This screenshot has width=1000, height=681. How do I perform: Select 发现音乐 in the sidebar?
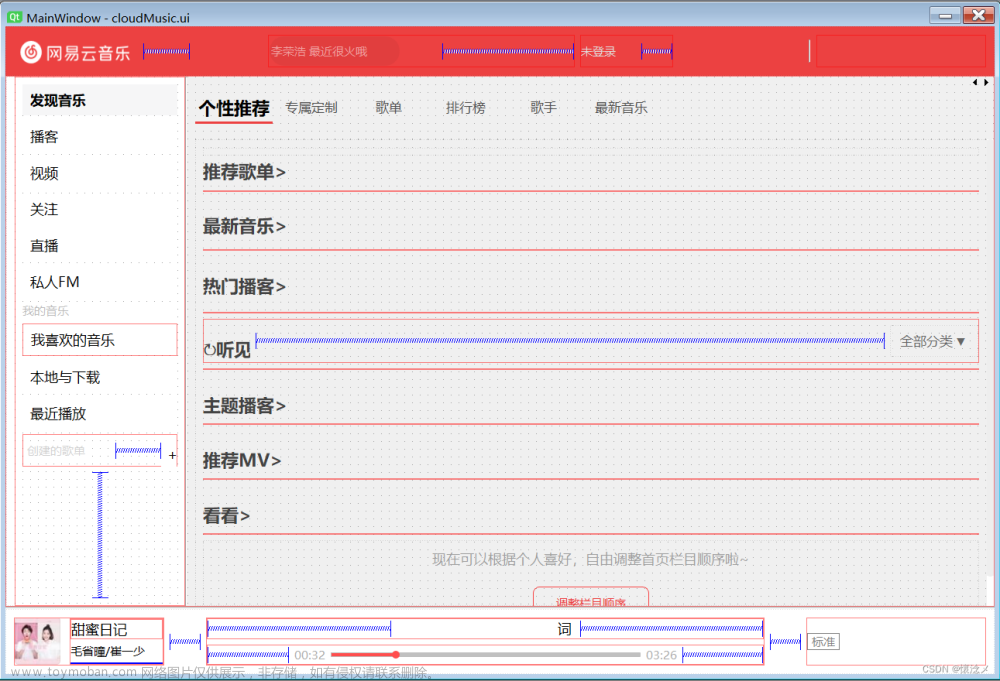99,101
